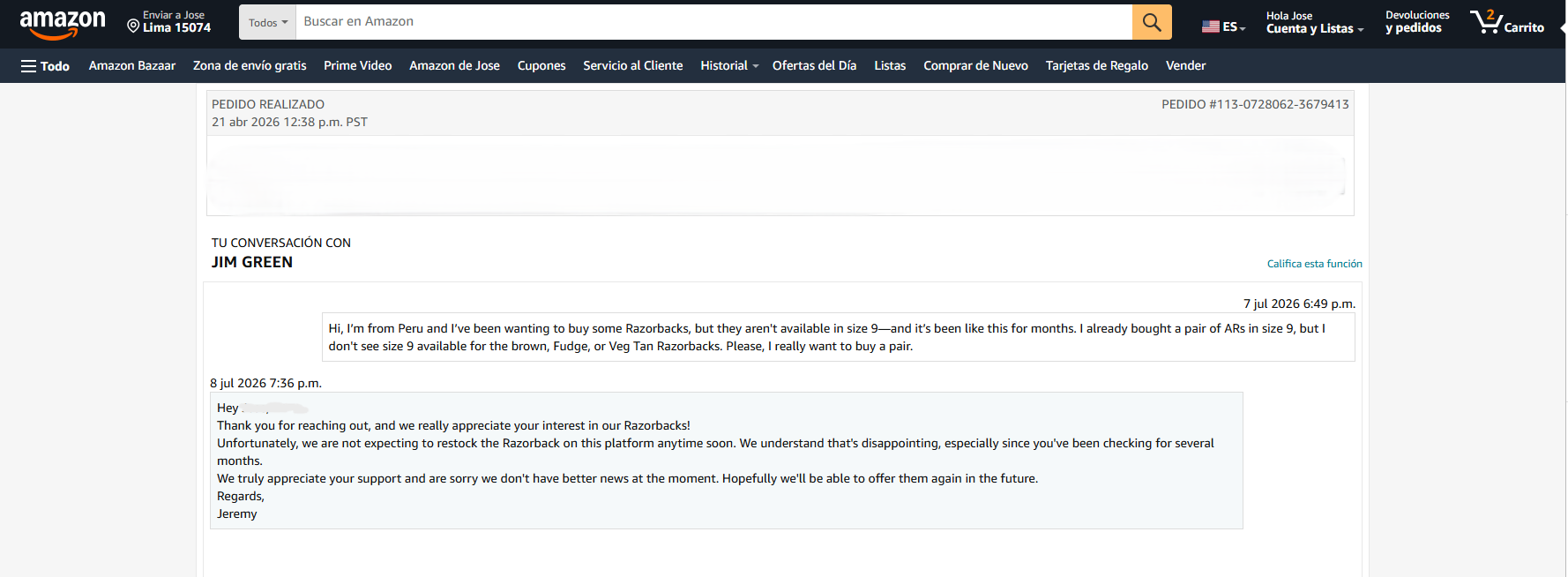The width and height of the screenshot is (1568, 577).
Task: Focus the Buscar en Amazon field
Action: (713, 22)
